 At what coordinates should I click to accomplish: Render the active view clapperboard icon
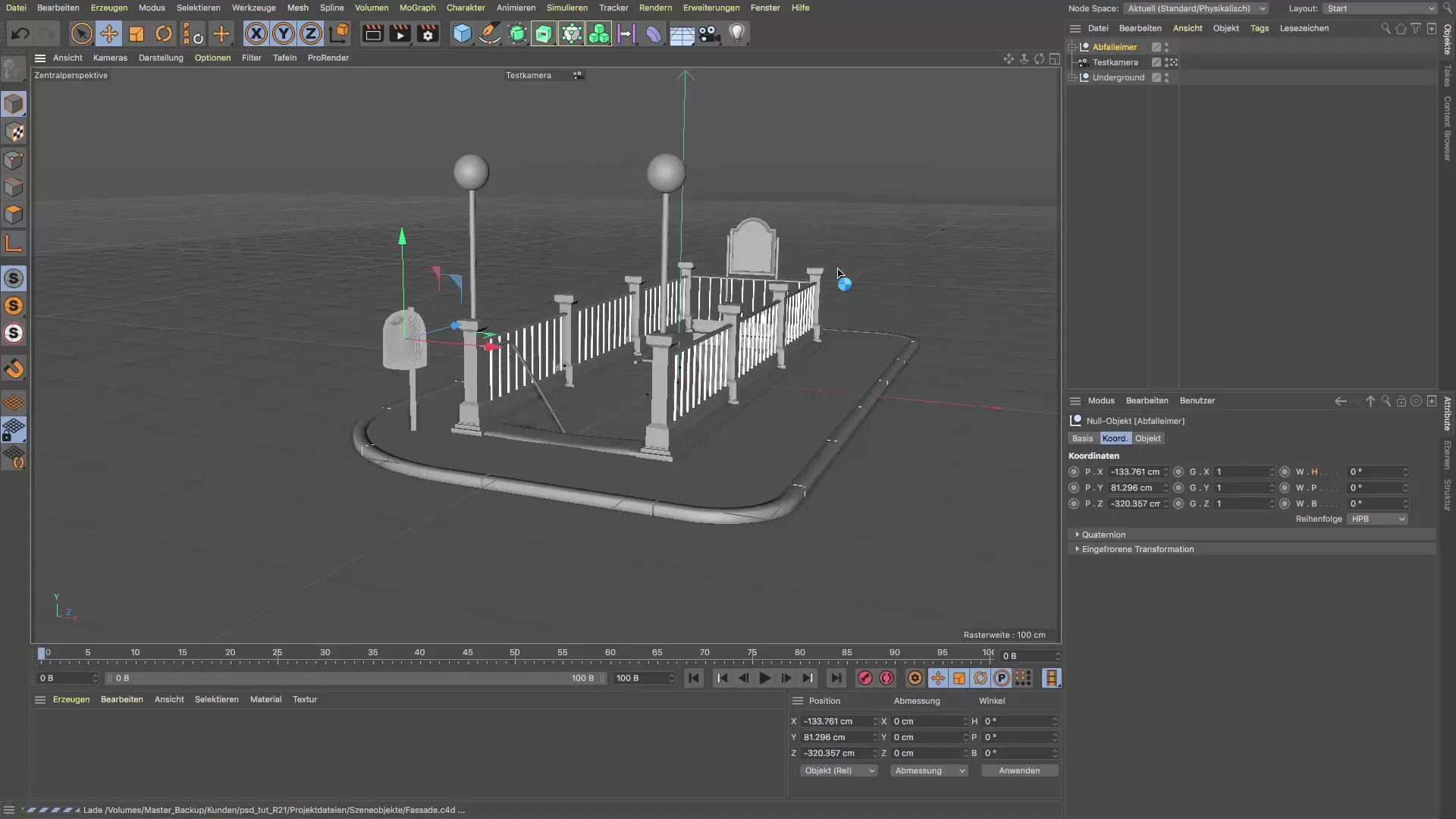coord(372,33)
